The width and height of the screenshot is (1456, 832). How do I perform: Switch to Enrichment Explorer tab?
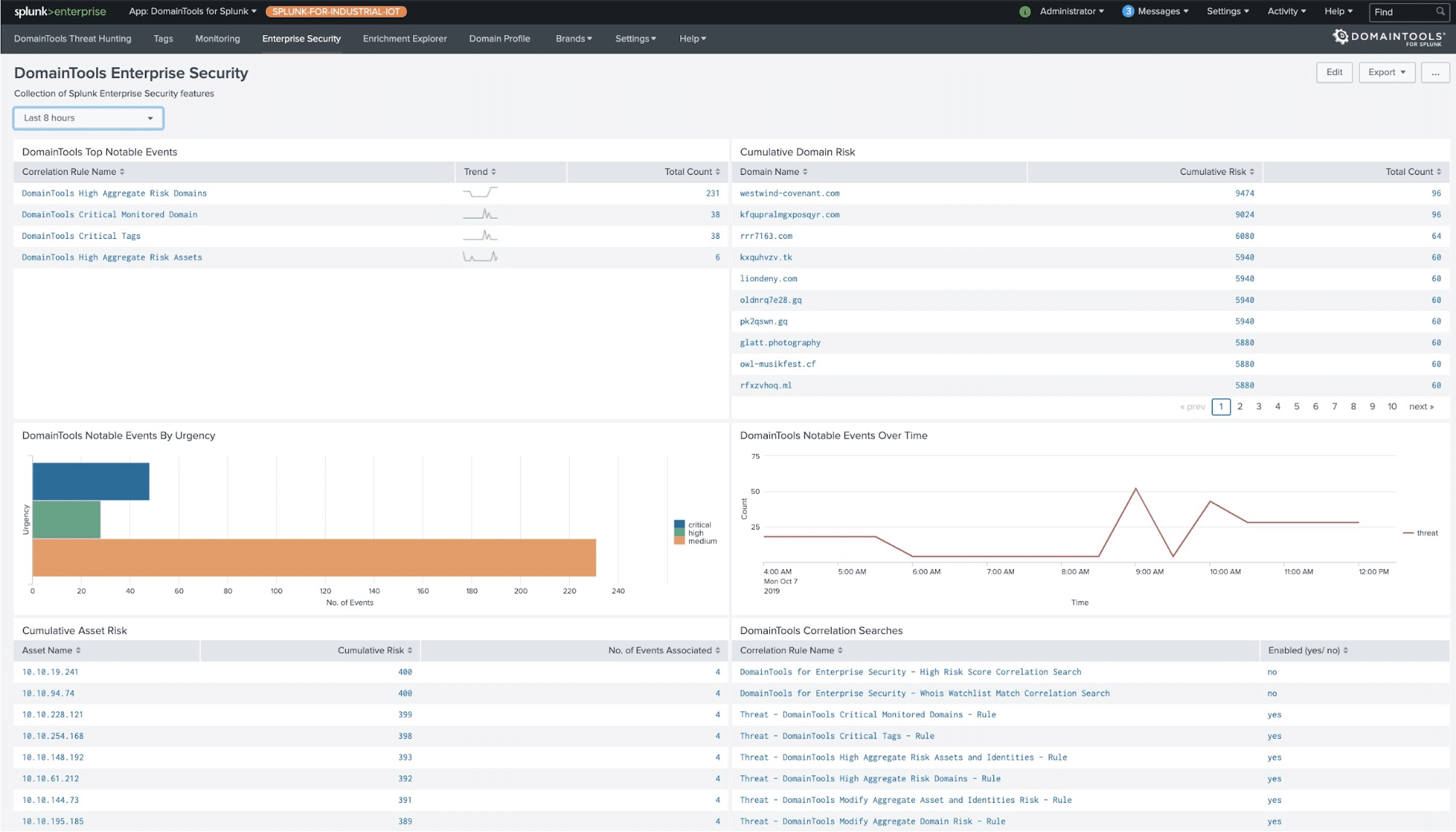(x=404, y=39)
